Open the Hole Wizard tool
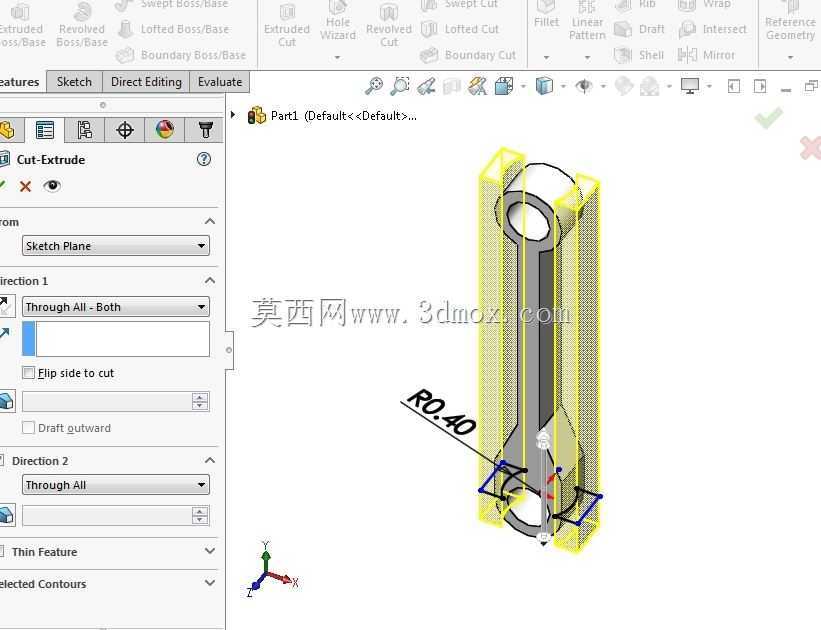Viewport: 821px width, 630px height. tap(338, 22)
